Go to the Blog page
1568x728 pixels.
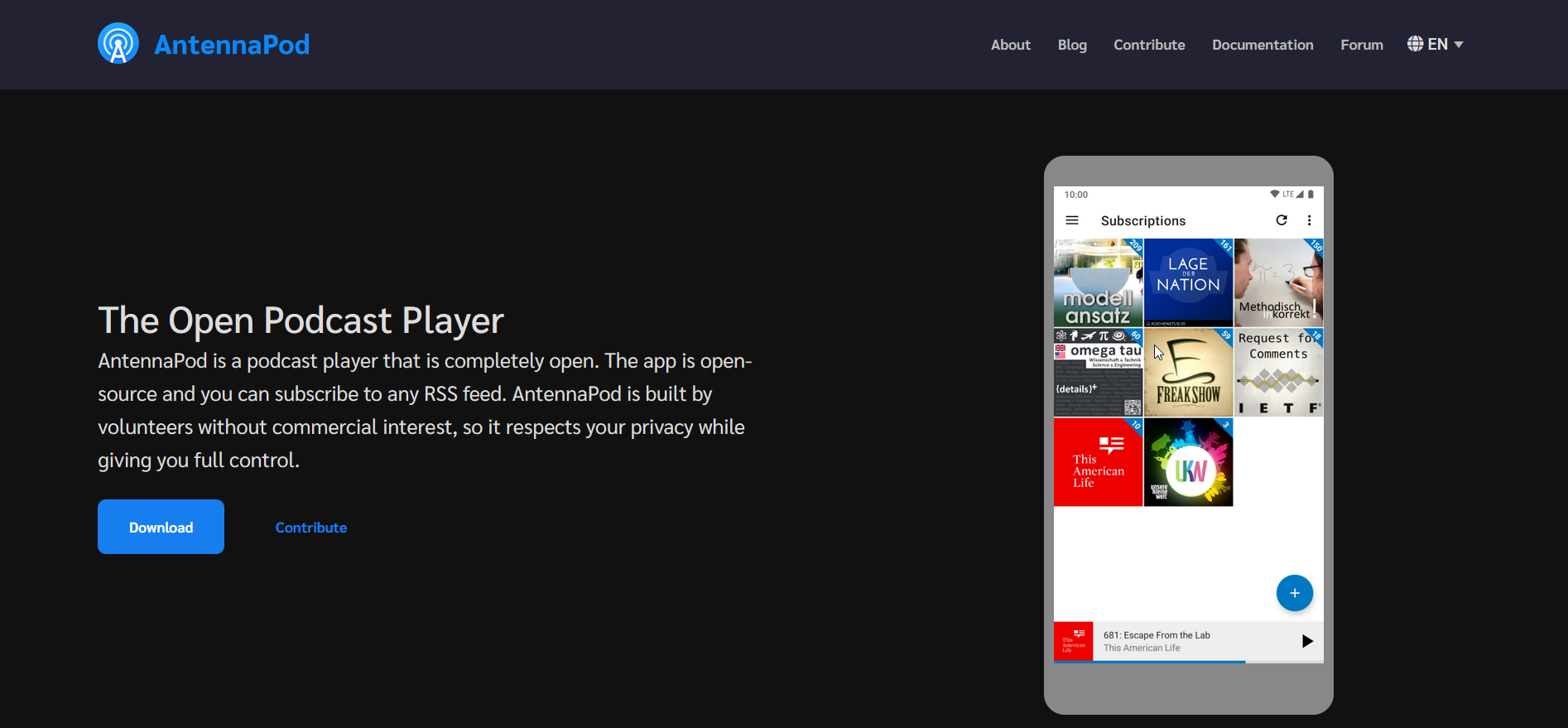tap(1072, 45)
